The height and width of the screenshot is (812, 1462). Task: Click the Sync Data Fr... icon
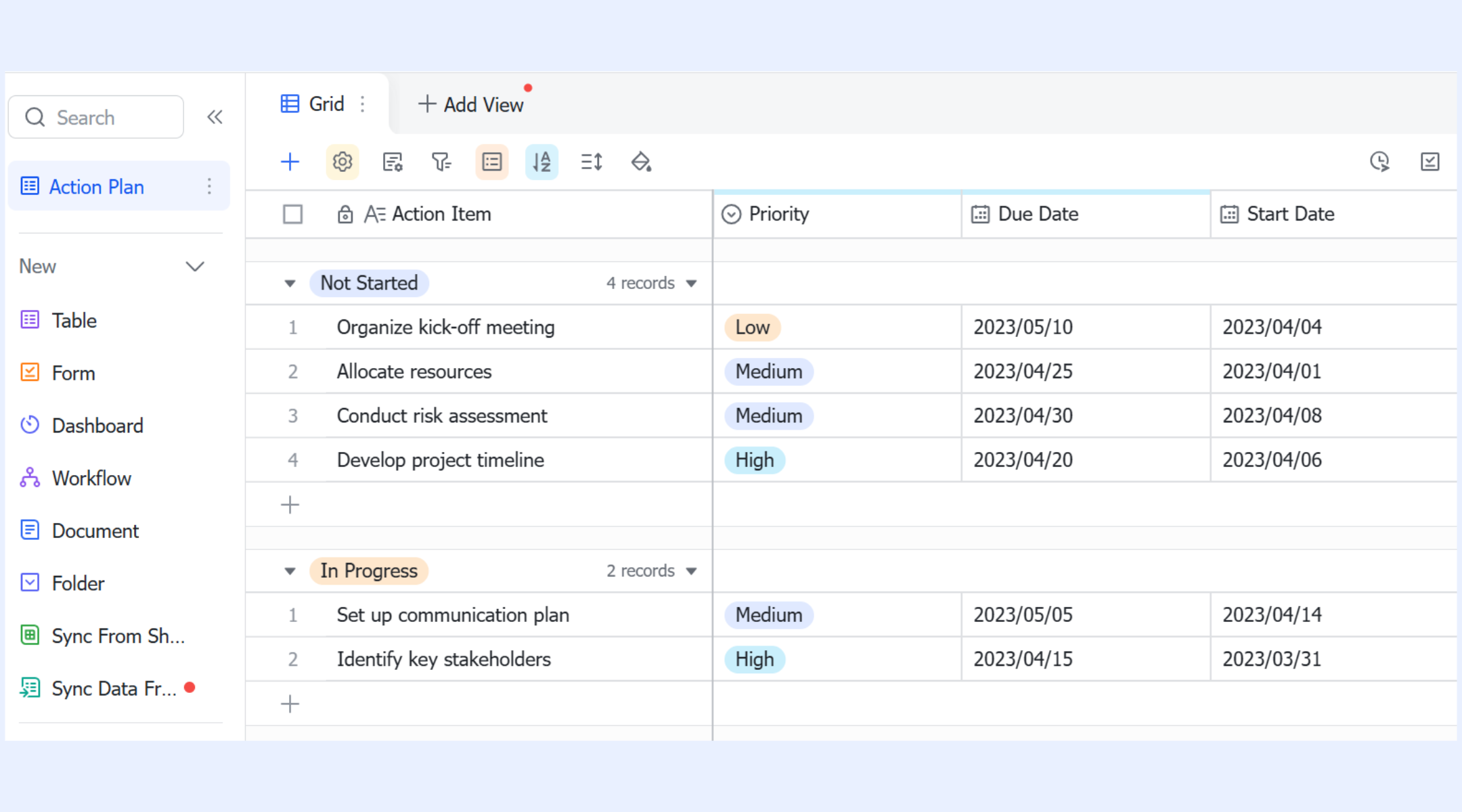30,687
